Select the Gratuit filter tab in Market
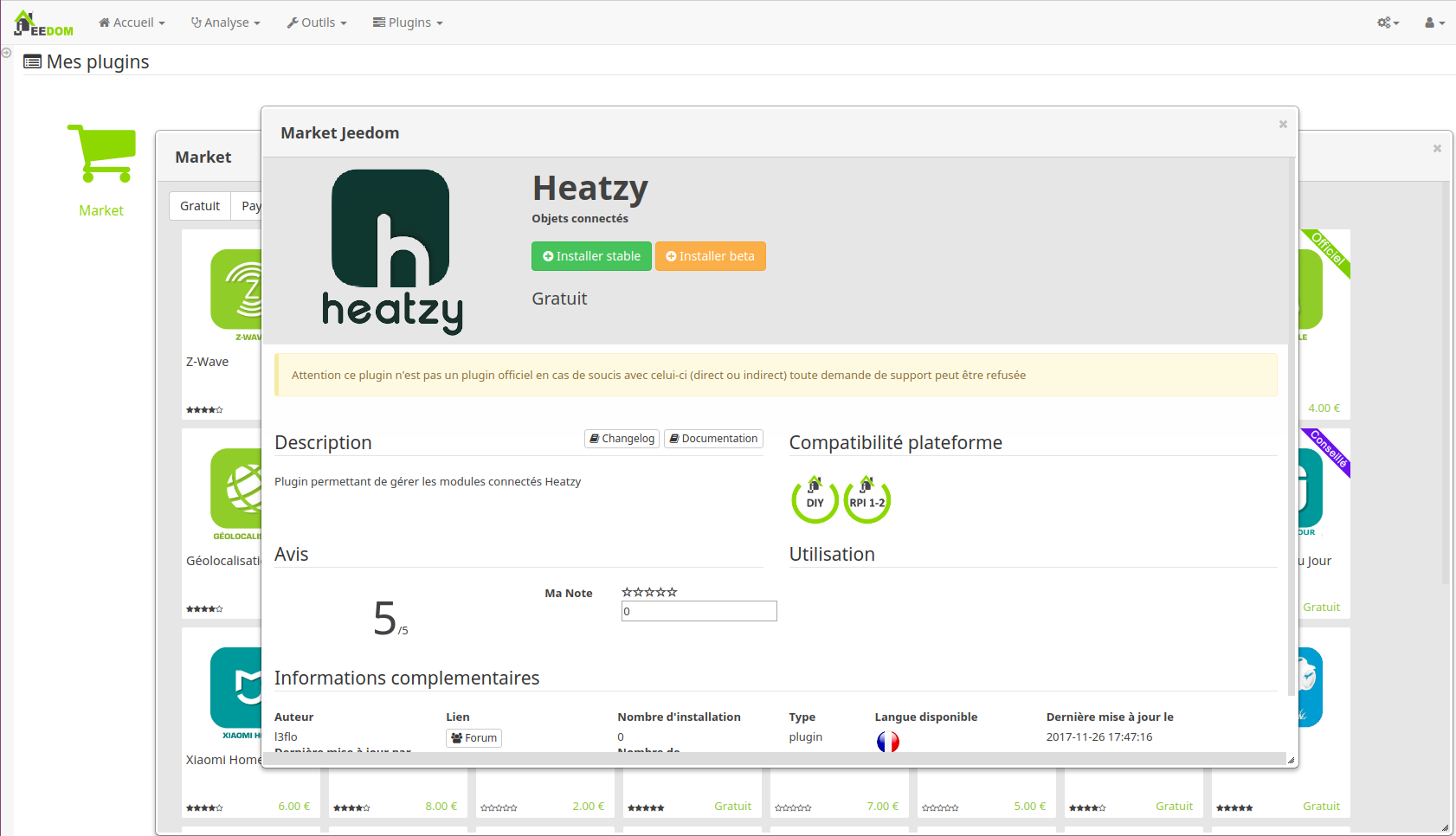This screenshot has height=836, width=1456. click(x=200, y=206)
